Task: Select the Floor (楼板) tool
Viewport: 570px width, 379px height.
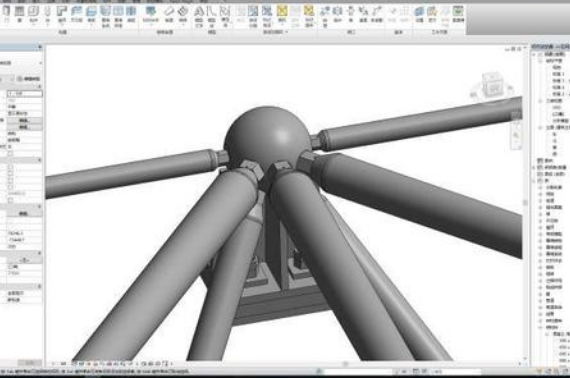Action: point(91,15)
